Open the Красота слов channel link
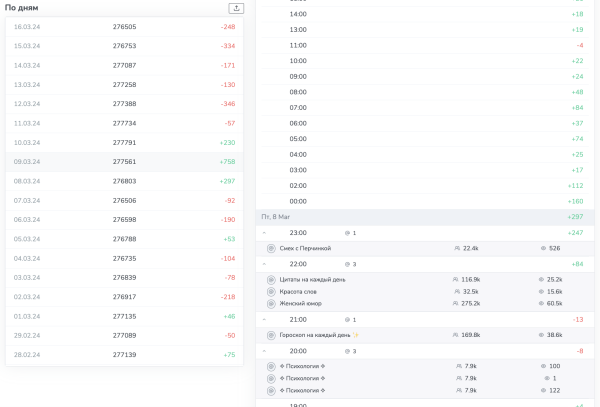Viewport: 600px width, 407px height. (299, 291)
